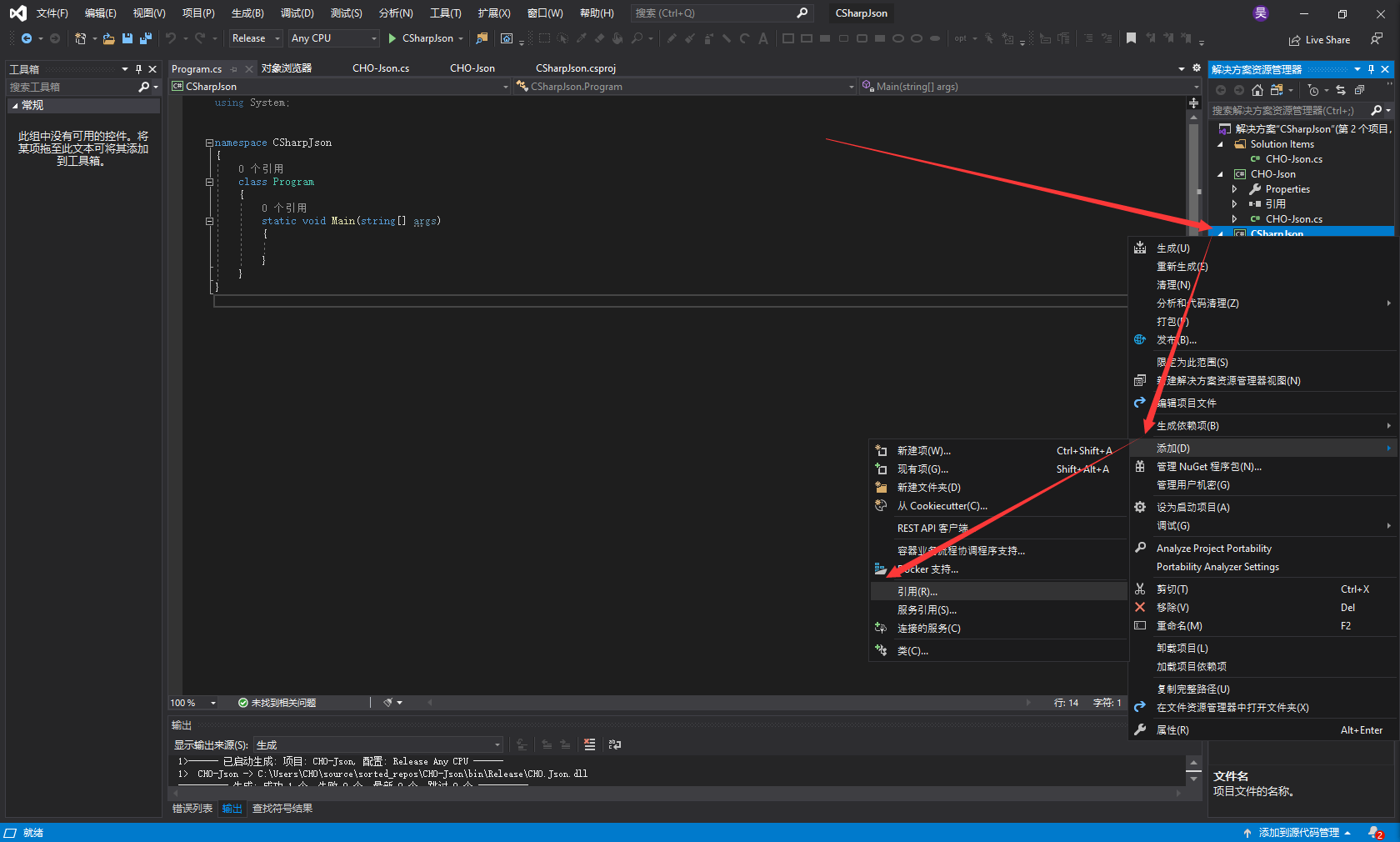This screenshot has height=842, width=1400.
Task: Click the new project toolbar icon
Action: [81, 38]
